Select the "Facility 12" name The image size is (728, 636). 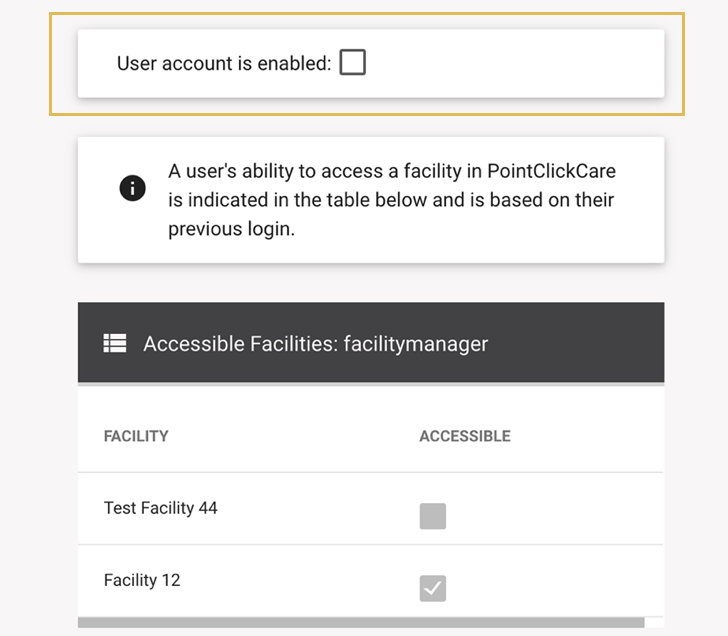[x=142, y=580]
